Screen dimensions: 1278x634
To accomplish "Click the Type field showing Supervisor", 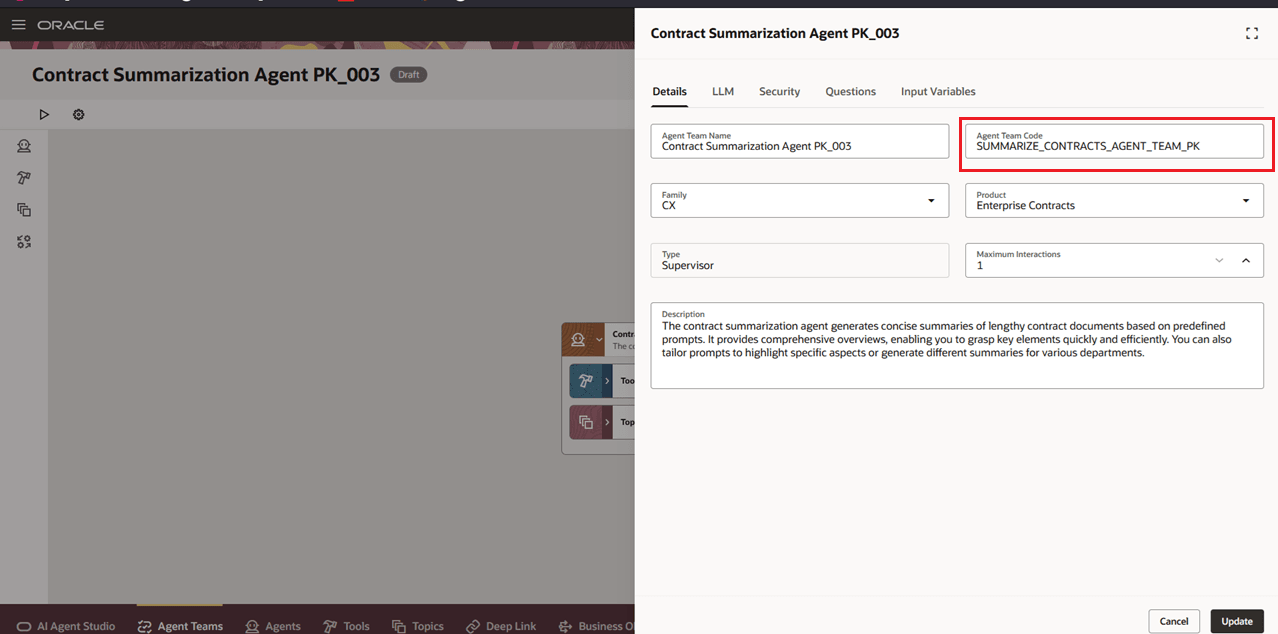I will pyautogui.click(x=799, y=260).
